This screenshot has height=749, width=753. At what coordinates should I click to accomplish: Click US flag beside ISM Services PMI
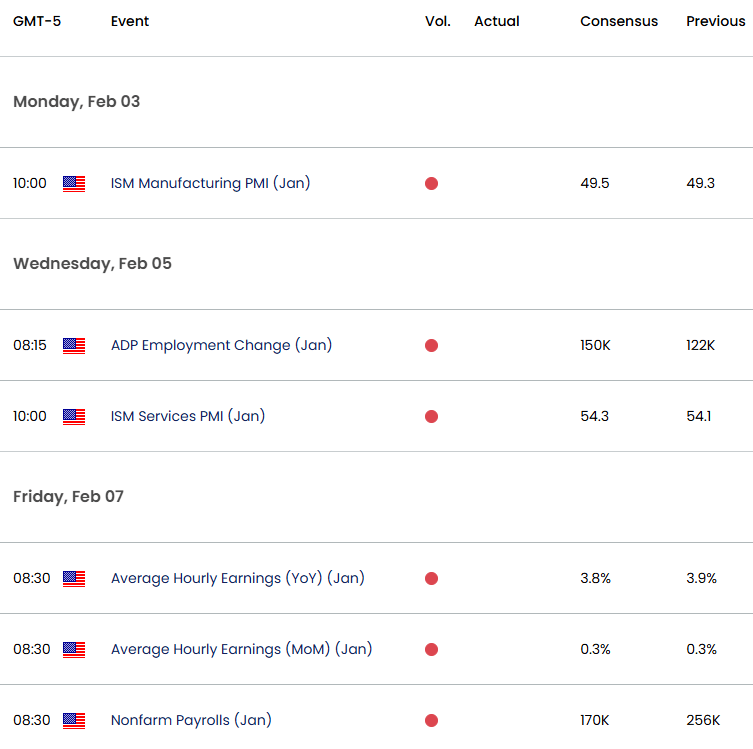point(74,417)
